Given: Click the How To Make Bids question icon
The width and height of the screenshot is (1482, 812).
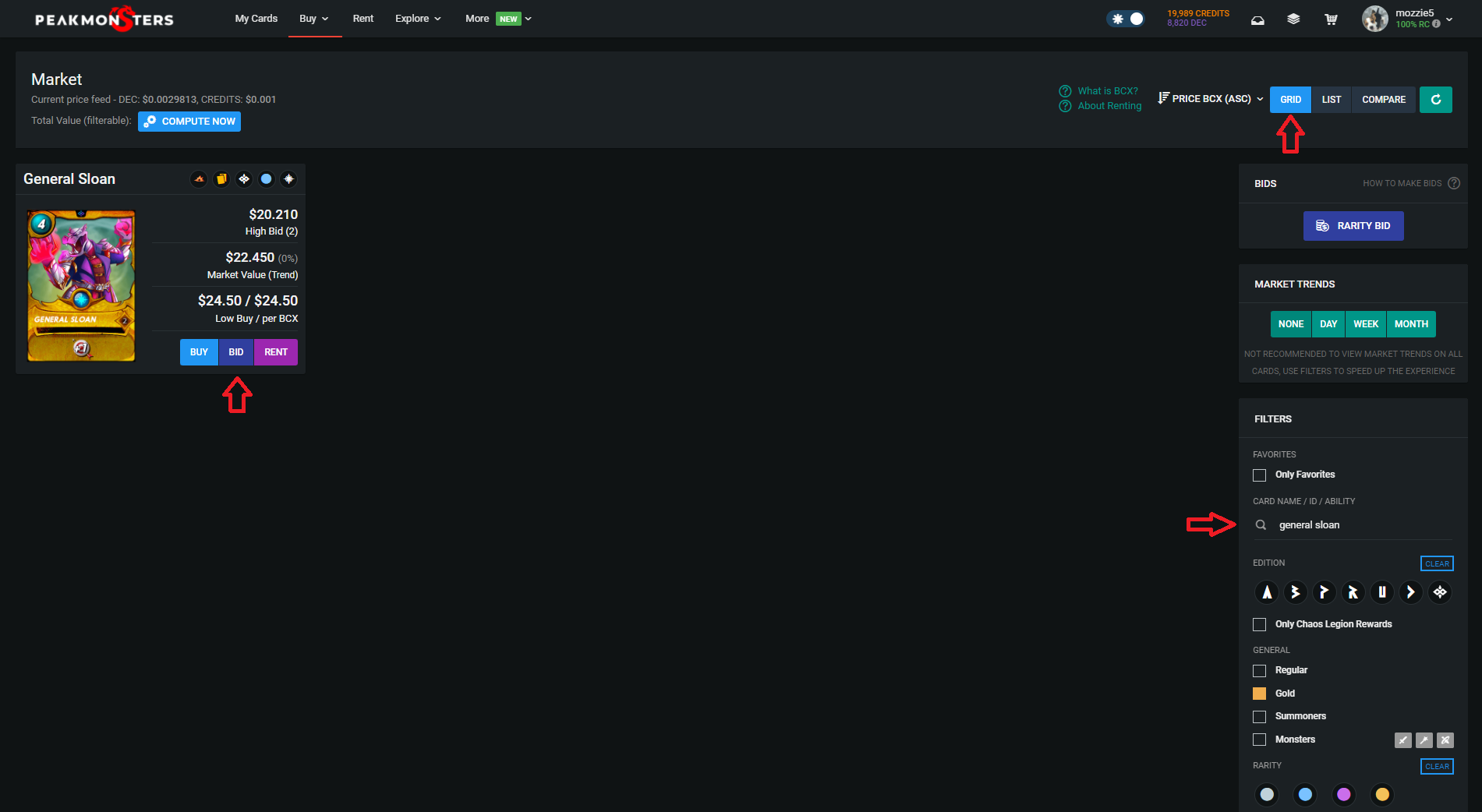Looking at the screenshot, I should point(1454,183).
